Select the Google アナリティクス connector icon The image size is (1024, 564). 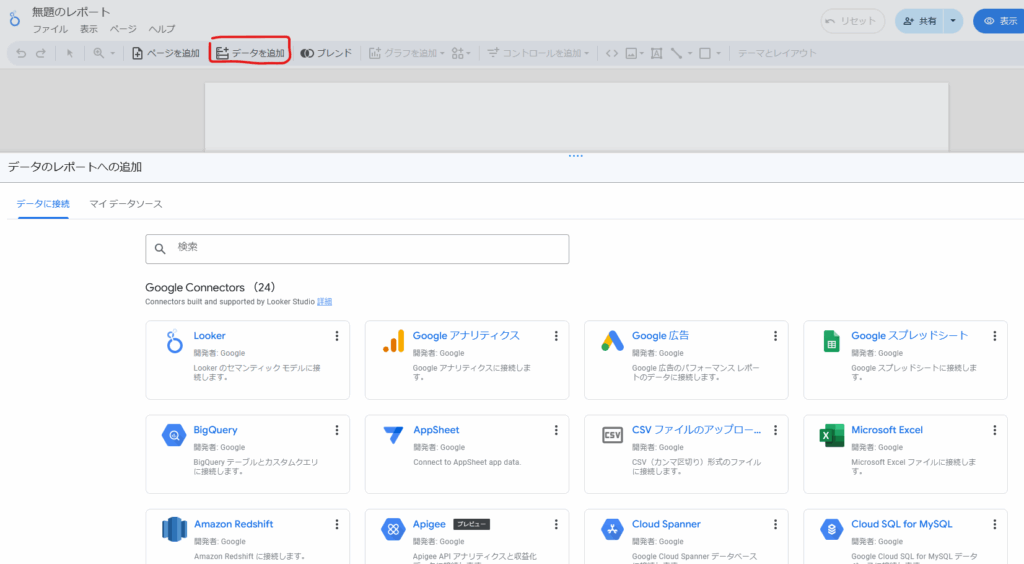point(393,341)
